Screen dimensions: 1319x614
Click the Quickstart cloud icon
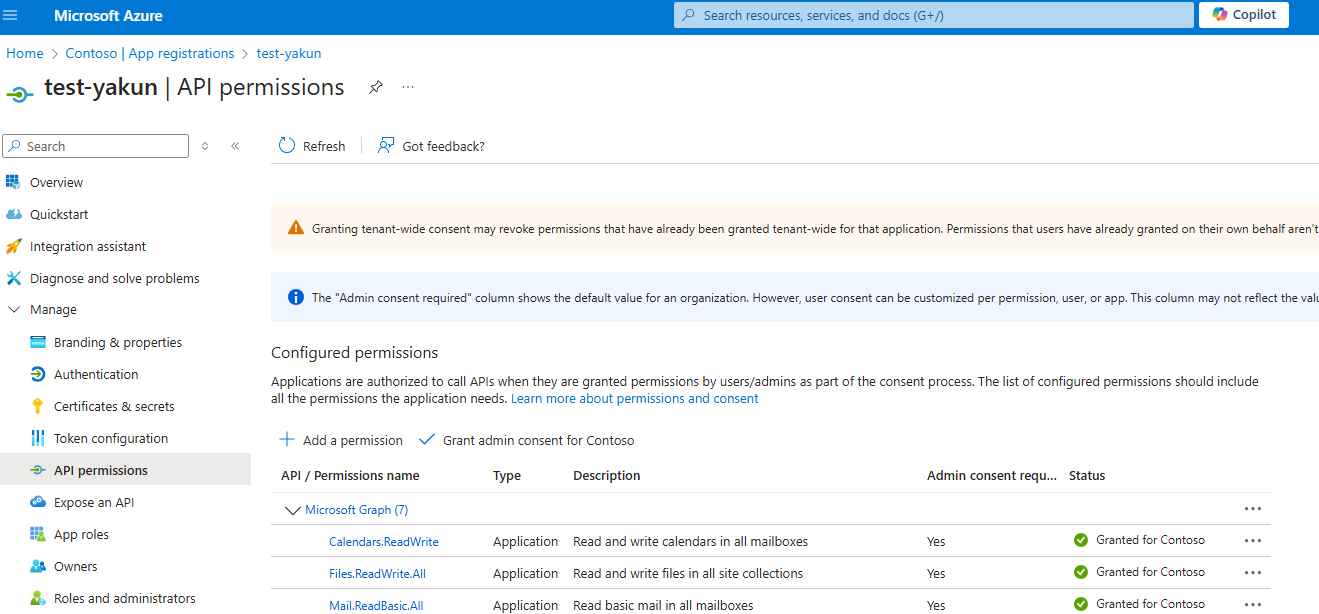coord(13,214)
